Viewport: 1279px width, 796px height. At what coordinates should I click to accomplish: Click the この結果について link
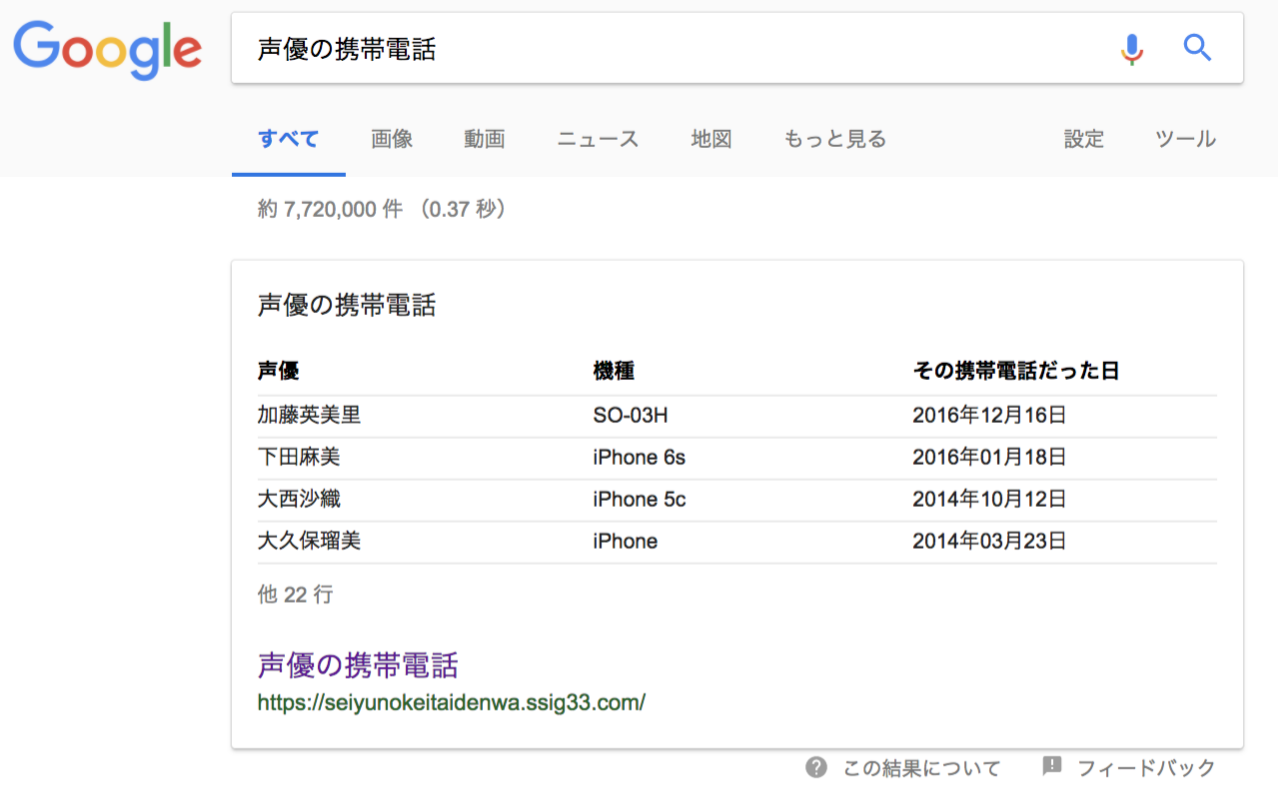[921, 768]
